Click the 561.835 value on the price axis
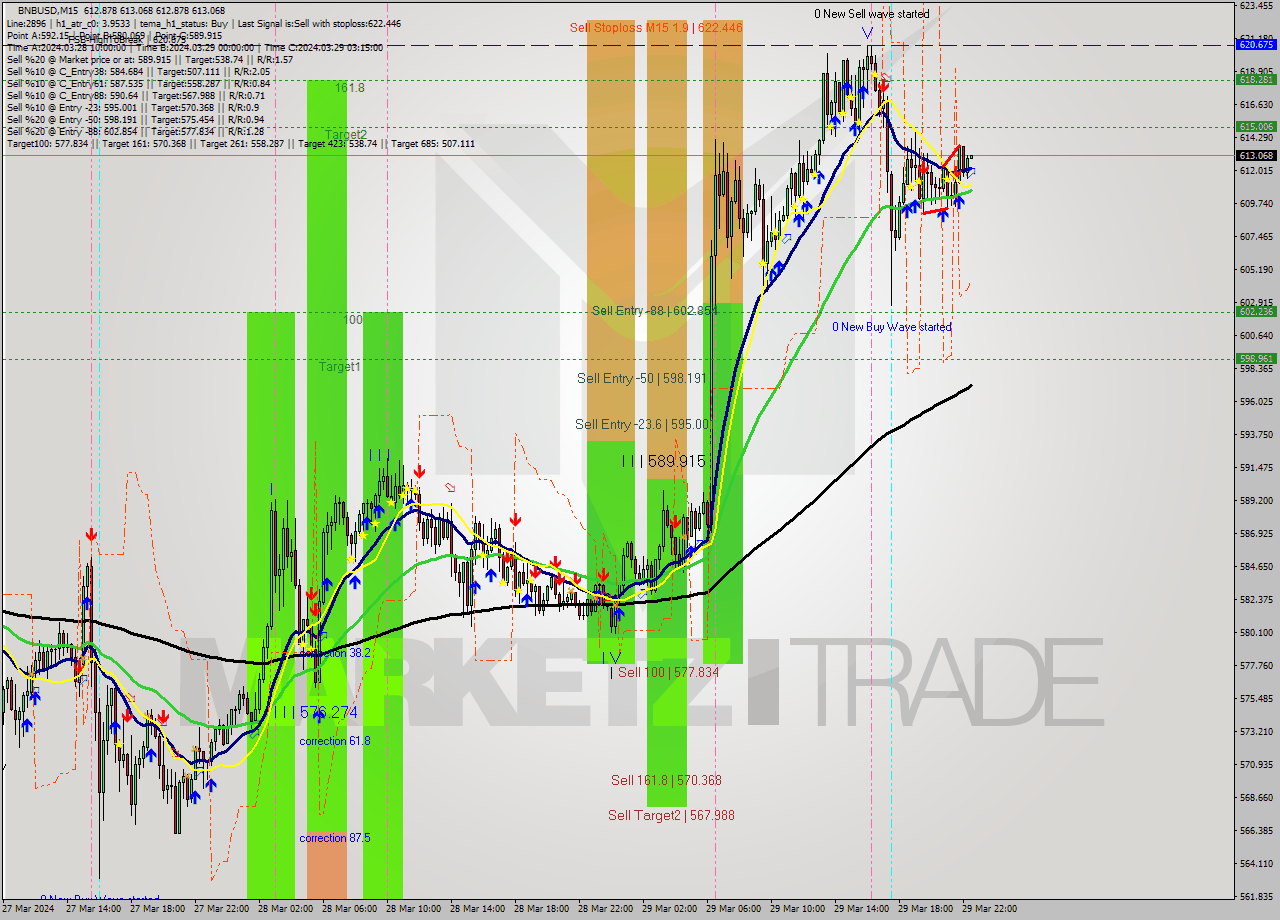Image resolution: width=1280 pixels, height=920 pixels. 1256,896
